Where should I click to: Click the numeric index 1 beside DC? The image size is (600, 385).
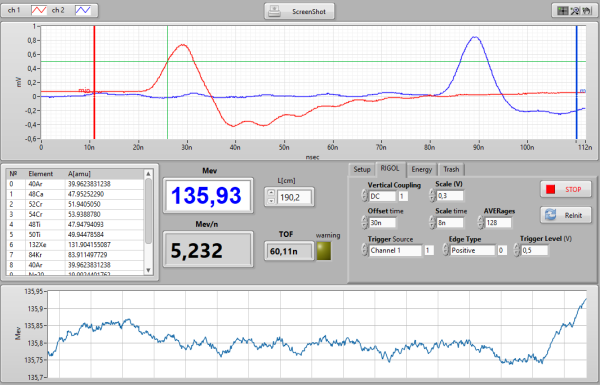(403, 196)
